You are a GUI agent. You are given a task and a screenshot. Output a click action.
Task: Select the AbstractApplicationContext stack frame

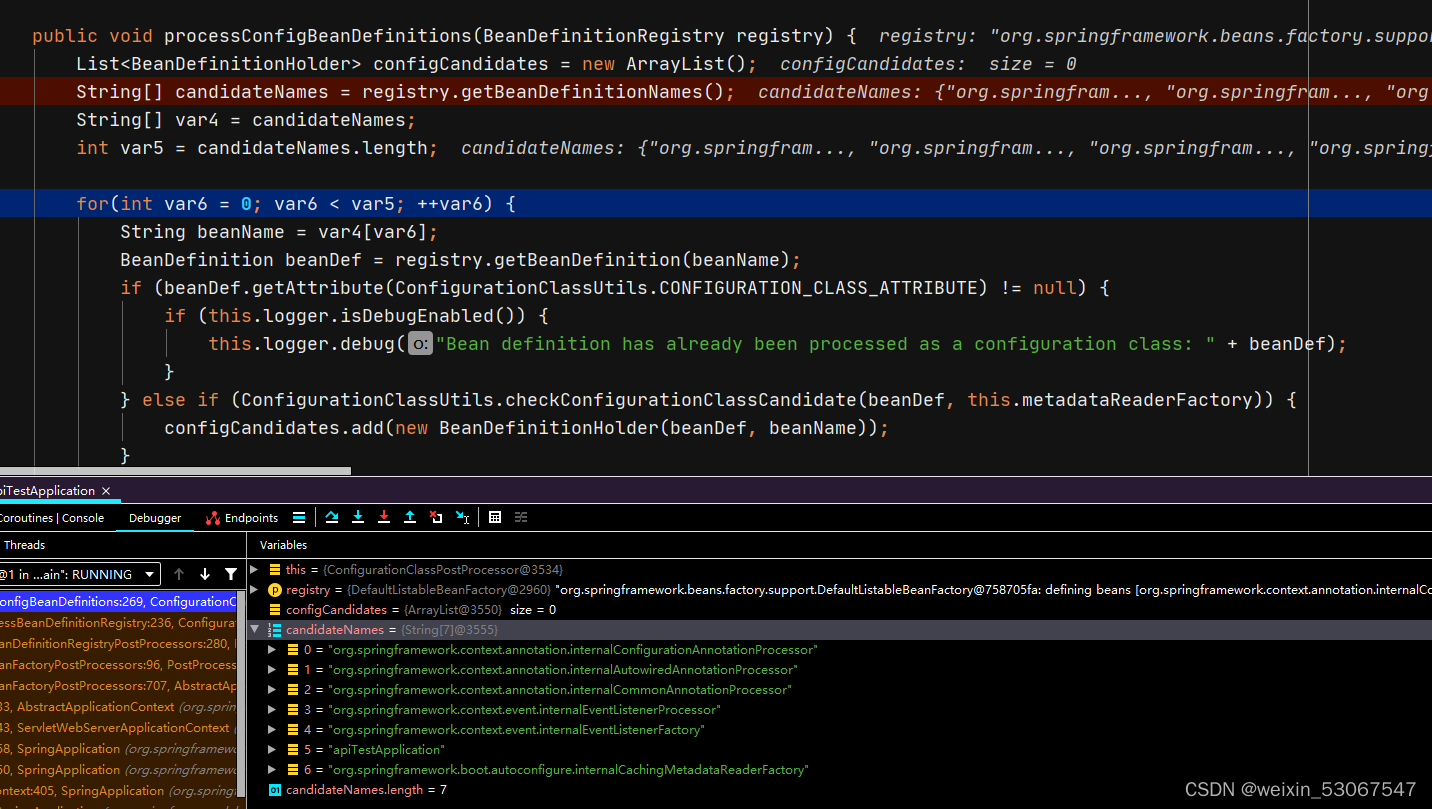coord(118,707)
